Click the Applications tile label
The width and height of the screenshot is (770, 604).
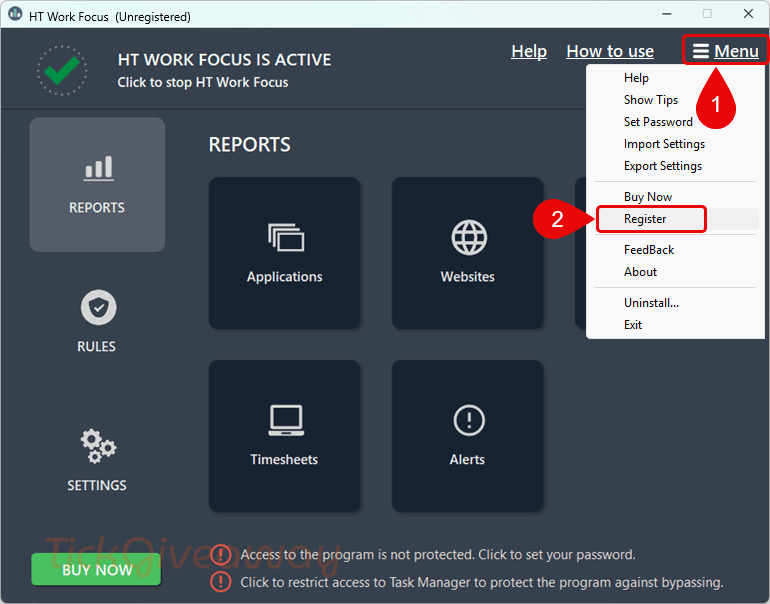[285, 277]
